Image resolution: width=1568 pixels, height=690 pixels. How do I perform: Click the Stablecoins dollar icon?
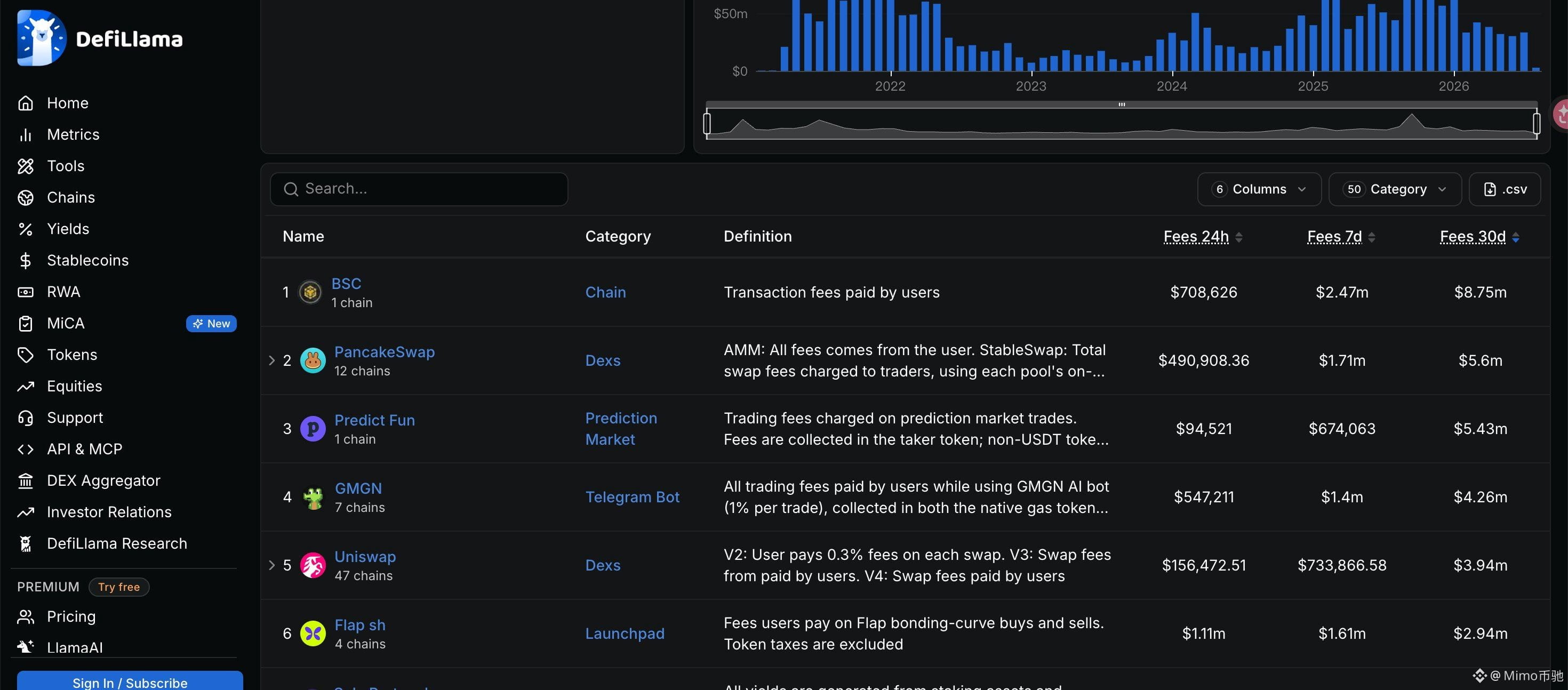[x=26, y=260]
